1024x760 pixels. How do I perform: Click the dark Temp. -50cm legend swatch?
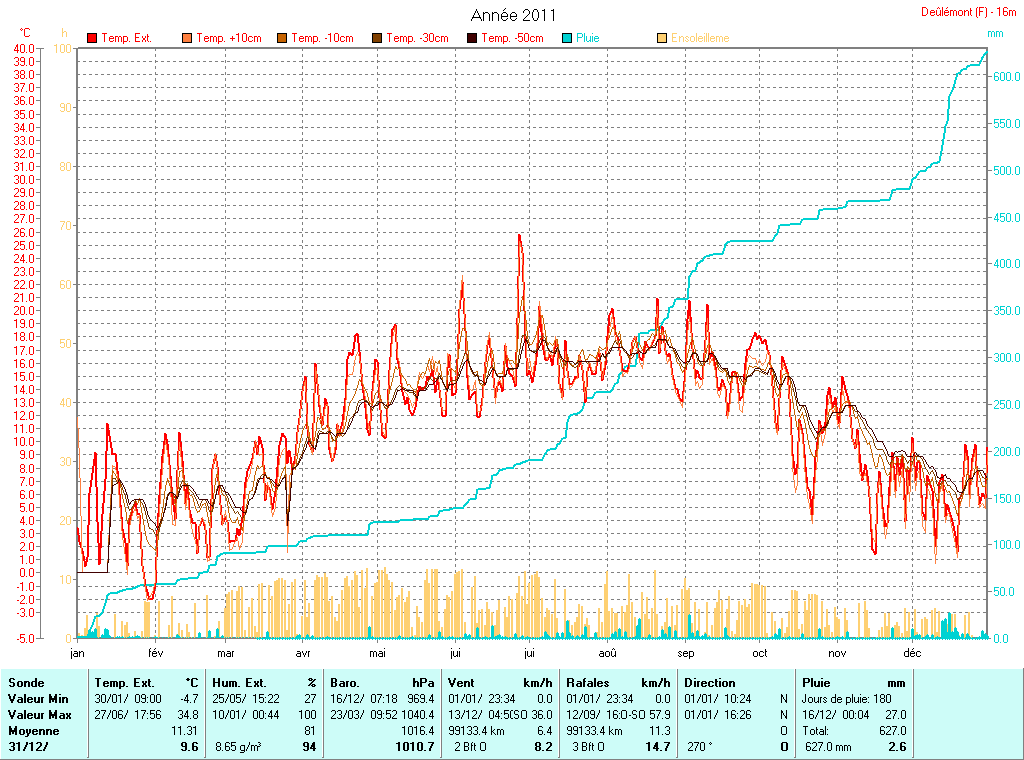pyautogui.click(x=472, y=38)
